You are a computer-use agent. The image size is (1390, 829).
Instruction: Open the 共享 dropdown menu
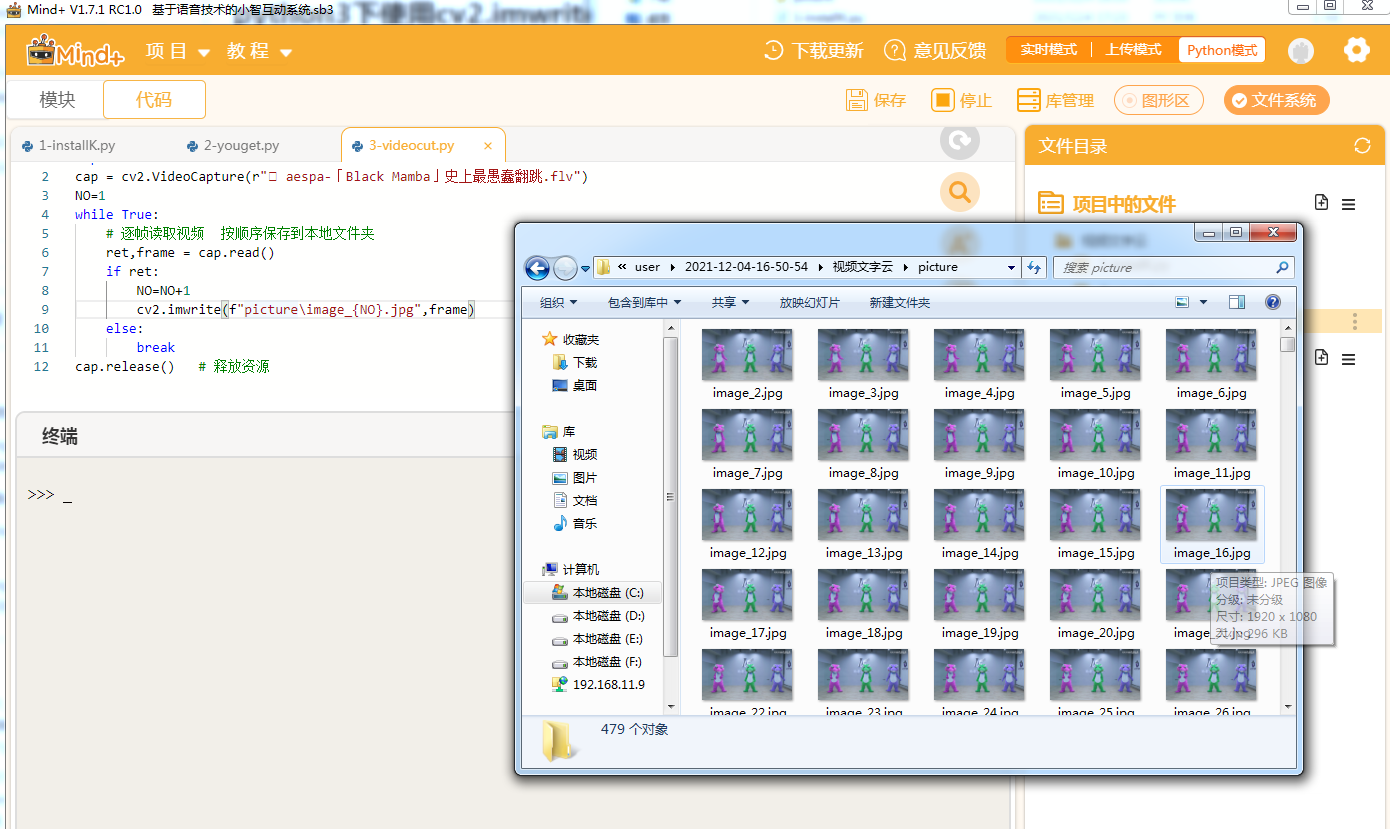click(x=730, y=302)
